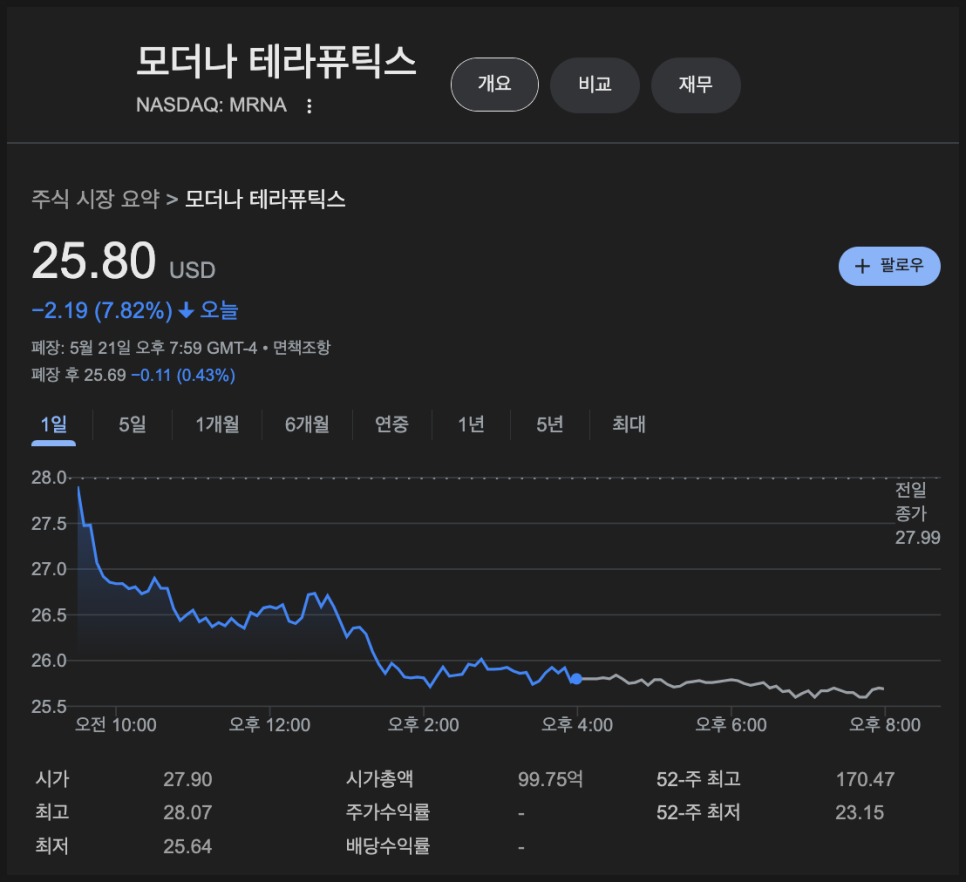Click the 시가총액 value 99.75억
Image resolution: width=966 pixels, height=882 pixels.
point(550,779)
